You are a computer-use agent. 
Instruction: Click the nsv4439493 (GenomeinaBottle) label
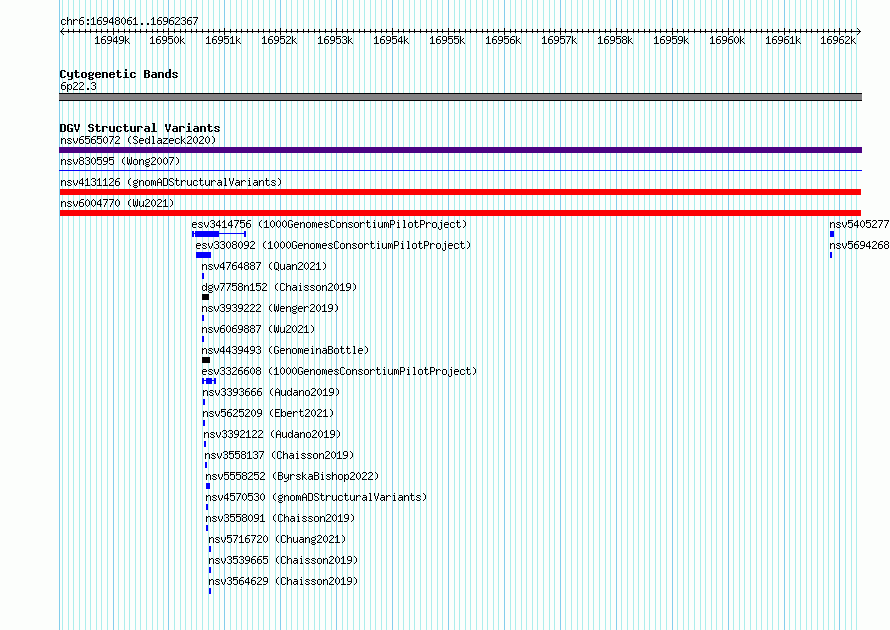[x=285, y=350]
